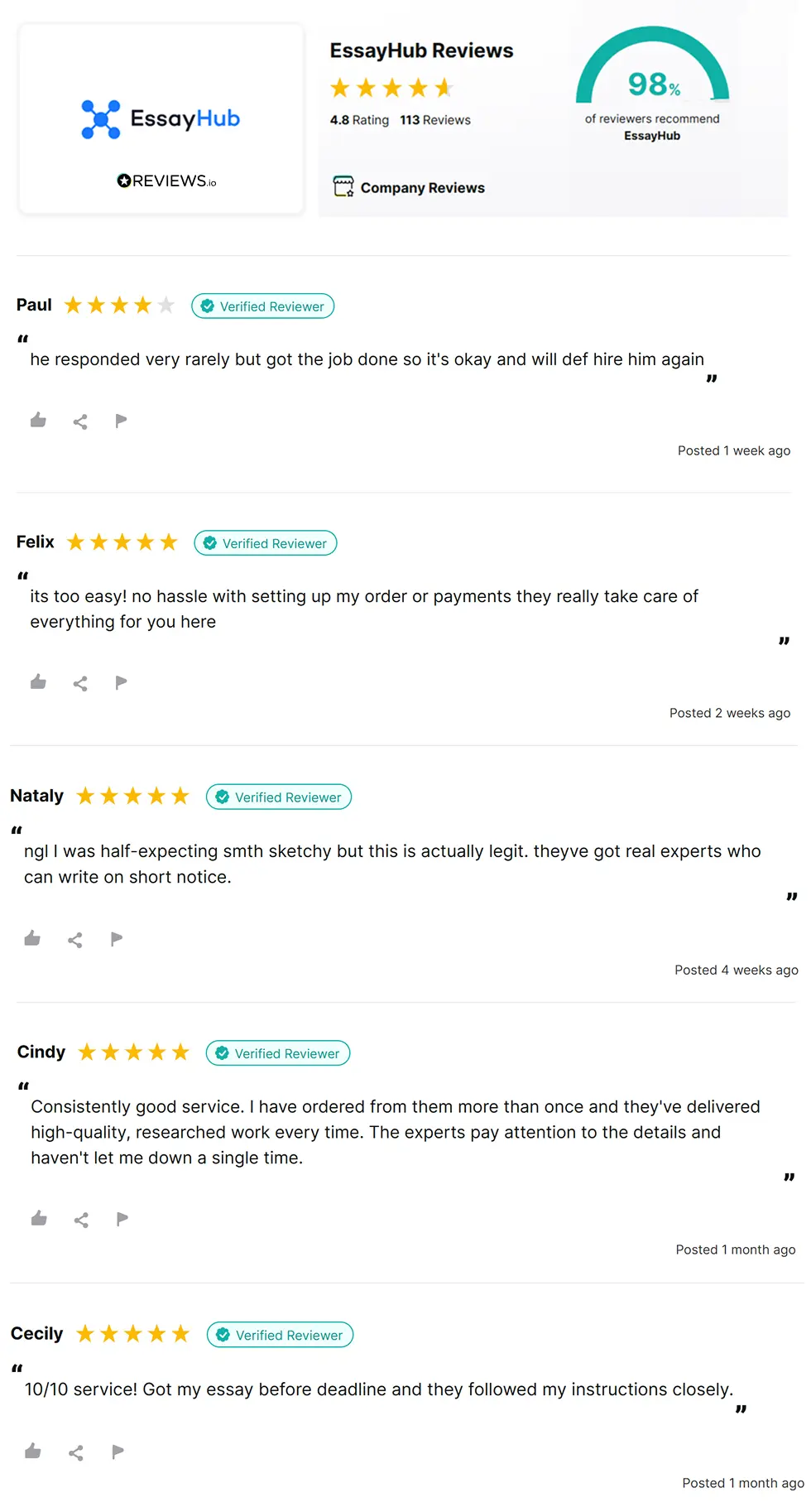Flag Paul's review as inappropriate
Image resolution: width=811 pixels, height=1512 pixels.
point(121,421)
